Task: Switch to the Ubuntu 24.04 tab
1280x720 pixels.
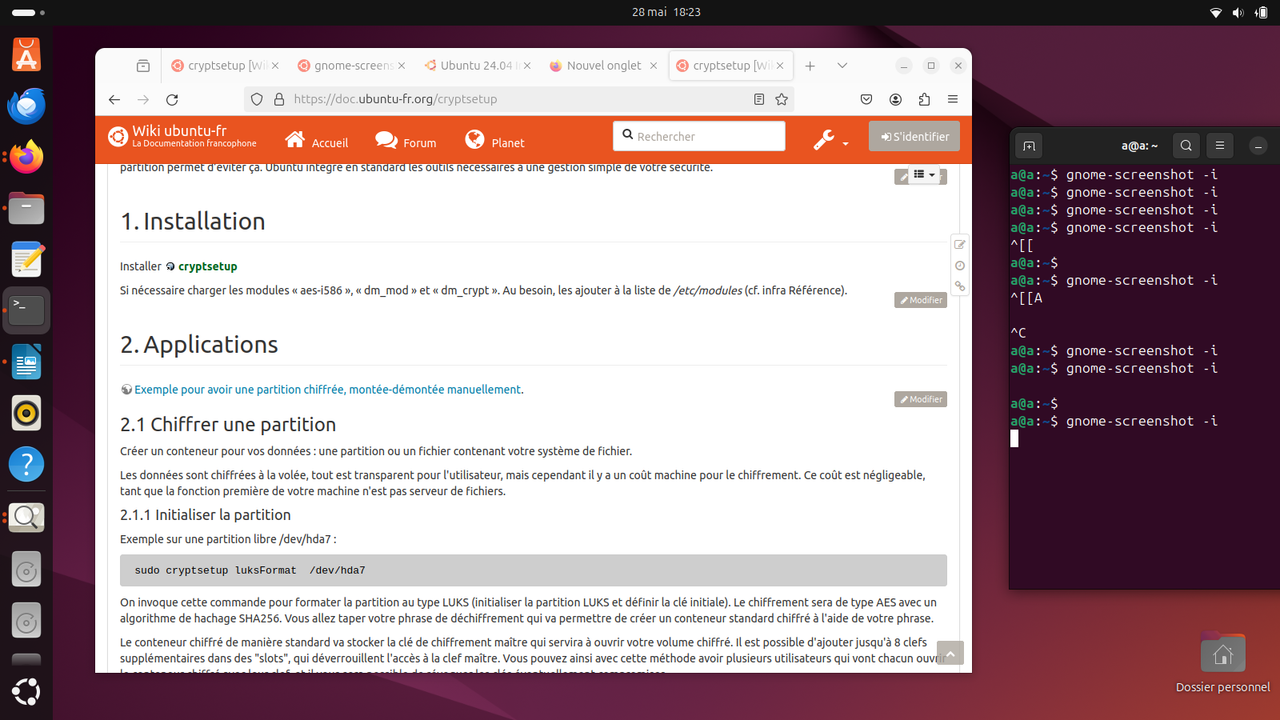Action: pos(478,66)
